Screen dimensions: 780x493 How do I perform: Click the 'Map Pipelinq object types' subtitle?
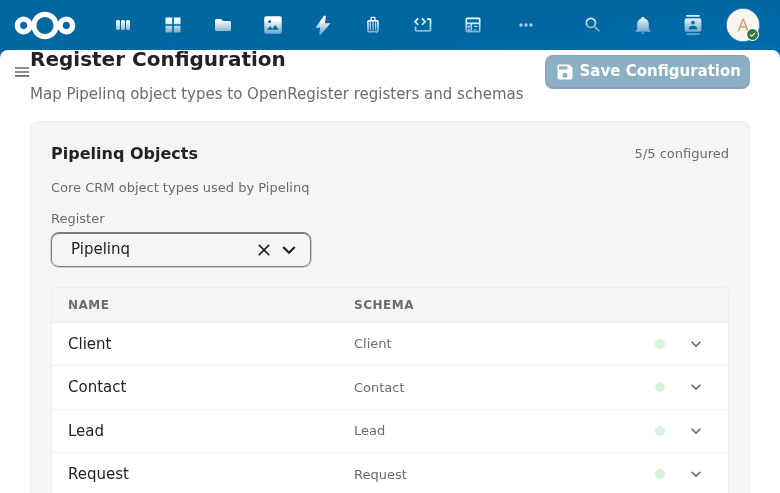(277, 94)
